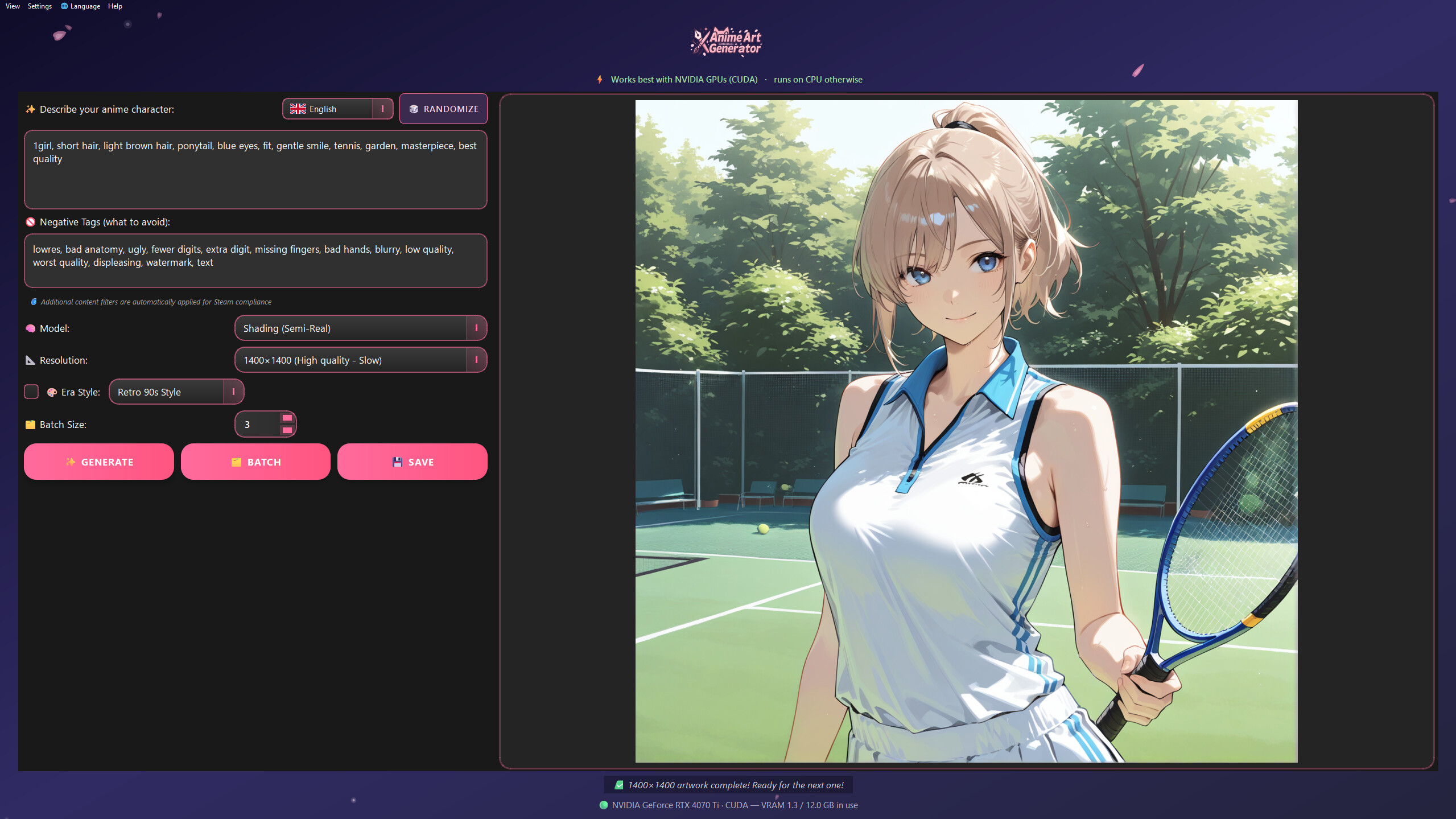
Task: Click the dice icon on Randomize
Action: click(x=414, y=109)
